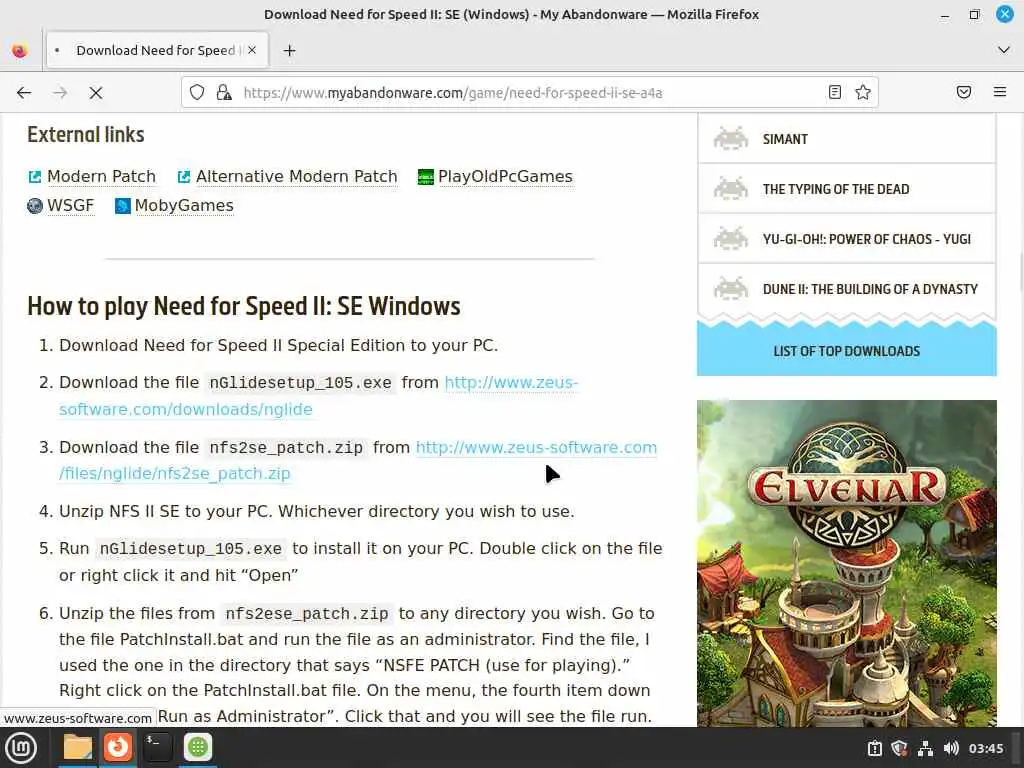The image size is (1024, 768).
Task: Open Modern Patch external link
Action: tap(101, 176)
